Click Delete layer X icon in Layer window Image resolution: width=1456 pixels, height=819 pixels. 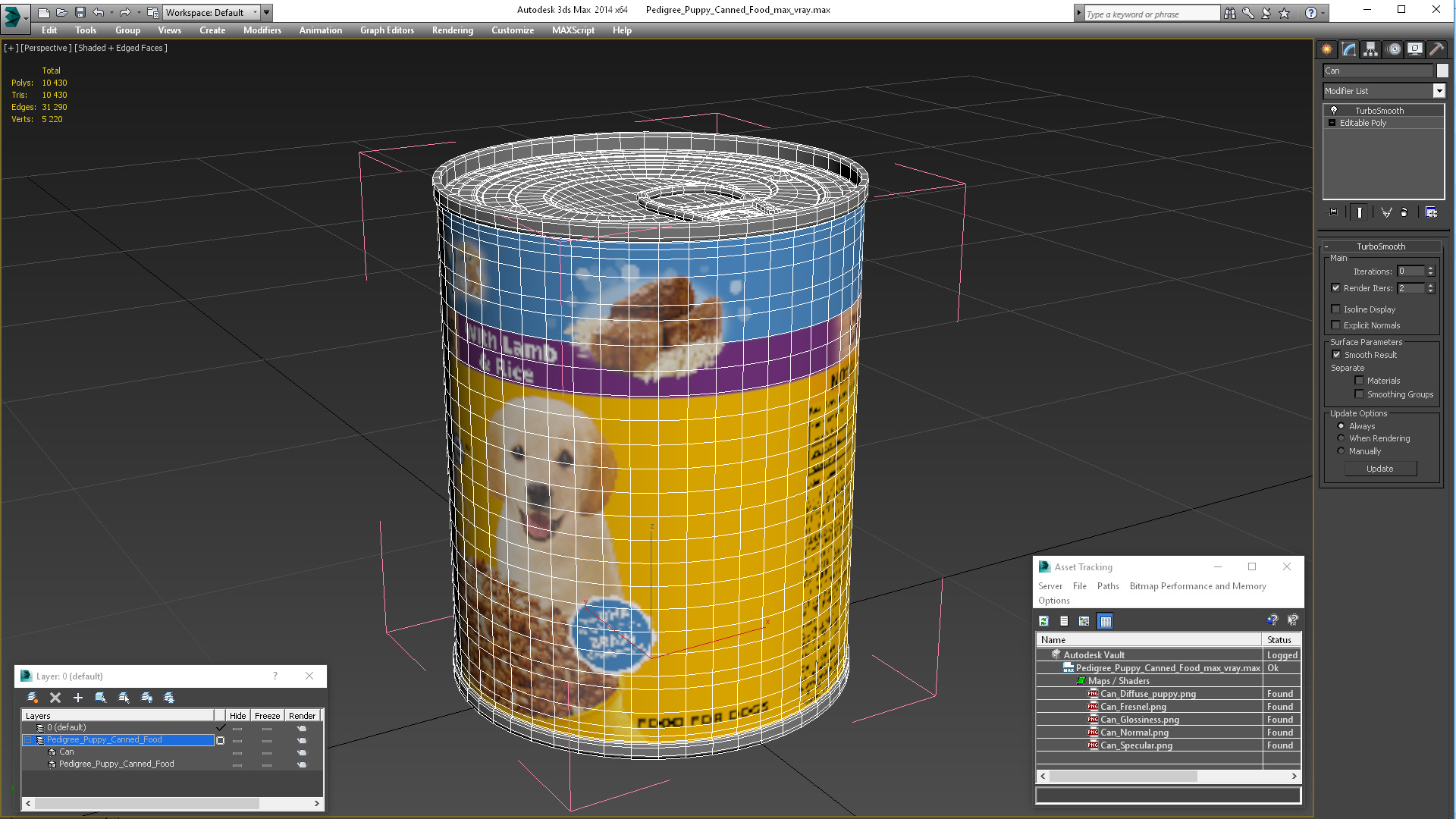pyautogui.click(x=55, y=698)
